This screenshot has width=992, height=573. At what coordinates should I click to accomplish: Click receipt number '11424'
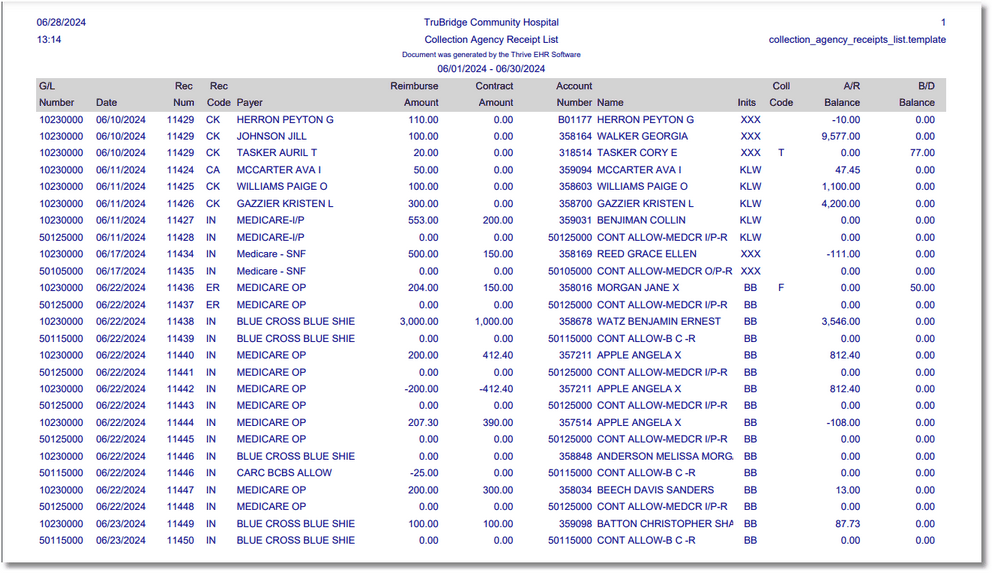click(180, 169)
